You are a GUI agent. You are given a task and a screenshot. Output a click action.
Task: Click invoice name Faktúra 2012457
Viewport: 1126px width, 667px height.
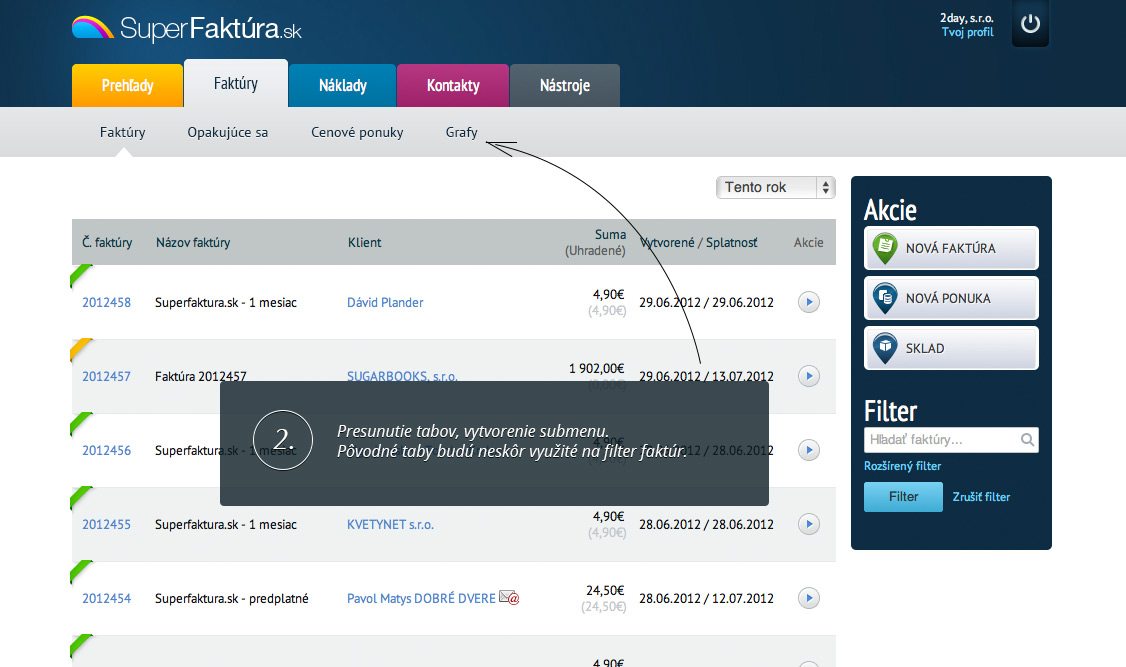point(200,376)
